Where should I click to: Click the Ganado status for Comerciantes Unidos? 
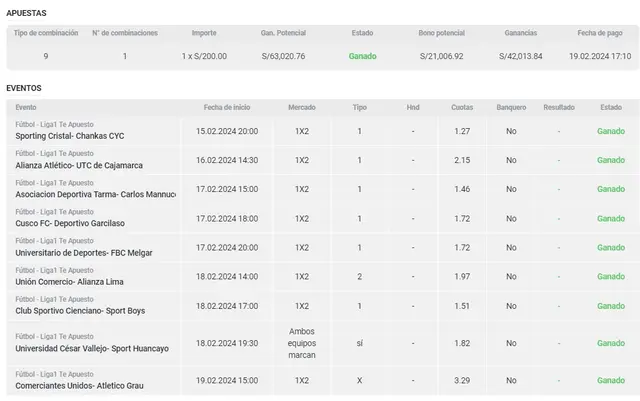pyautogui.click(x=610, y=381)
